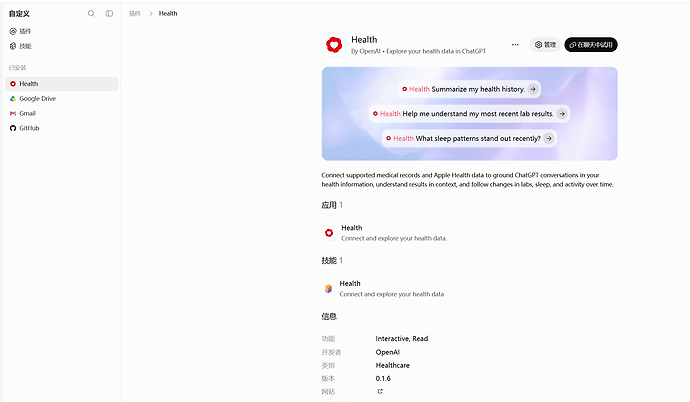Select the 'What sleep patterns stand out recently?' prompt
690x402 pixels.
(x=470, y=139)
